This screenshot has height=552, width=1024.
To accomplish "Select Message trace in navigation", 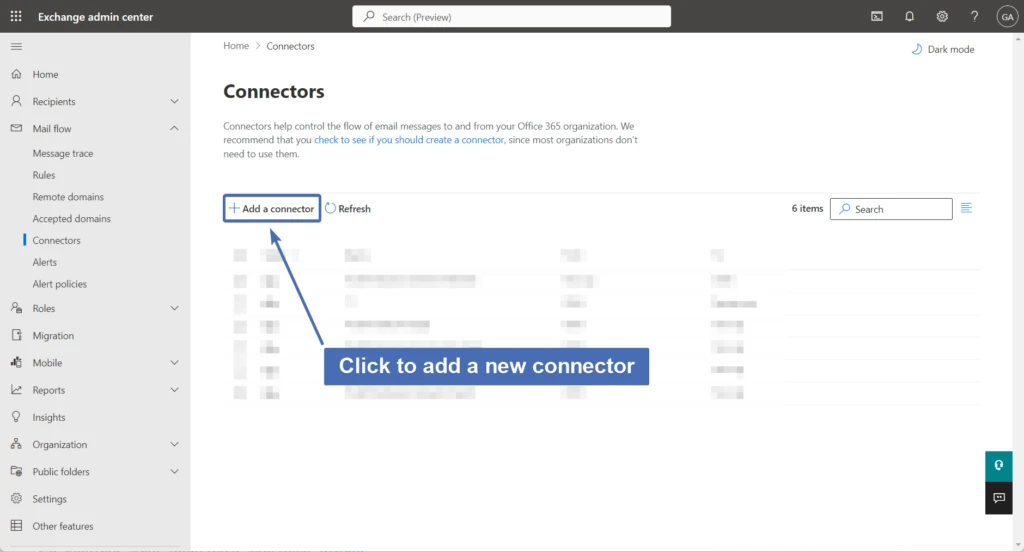I will pyautogui.click(x=63, y=154).
